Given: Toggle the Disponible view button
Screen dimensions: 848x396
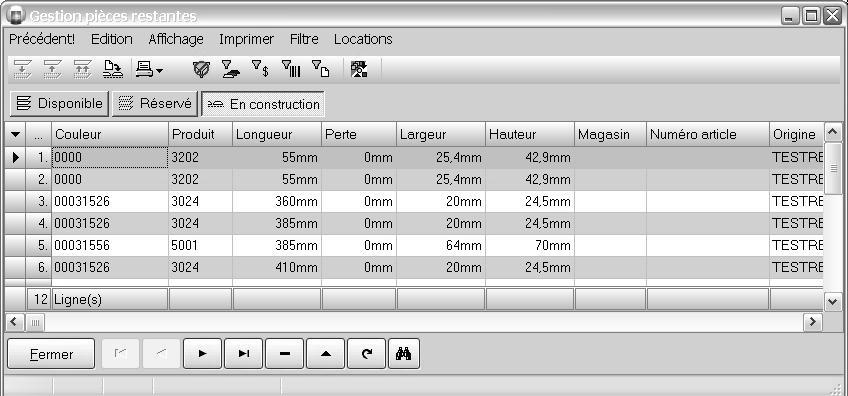Looking at the screenshot, I should (x=59, y=104).
